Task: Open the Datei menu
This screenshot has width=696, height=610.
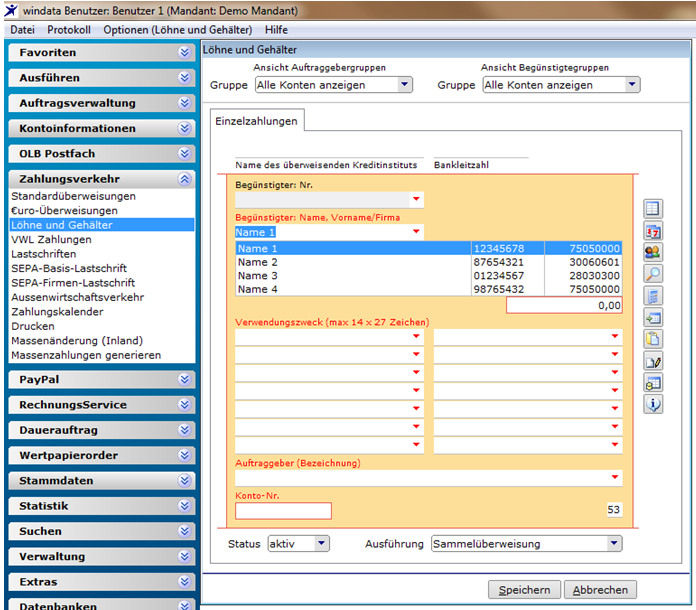Action: [23, 30]
